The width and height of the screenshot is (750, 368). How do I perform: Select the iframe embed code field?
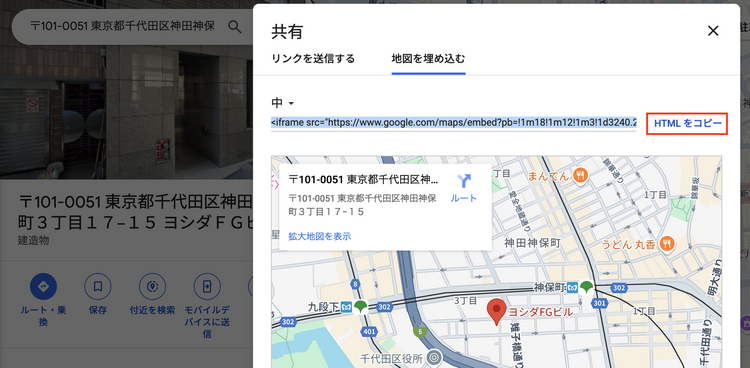[x=453, y=123]
